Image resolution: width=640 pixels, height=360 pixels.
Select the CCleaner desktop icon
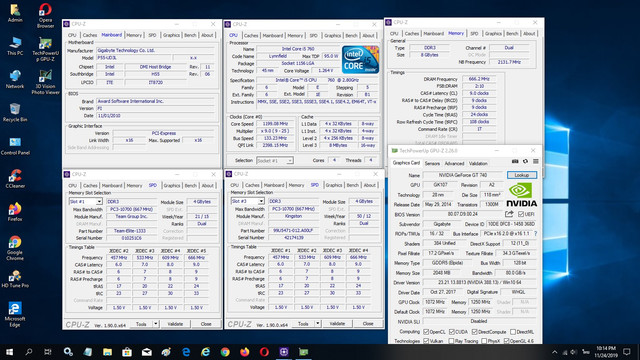[15, 178]
